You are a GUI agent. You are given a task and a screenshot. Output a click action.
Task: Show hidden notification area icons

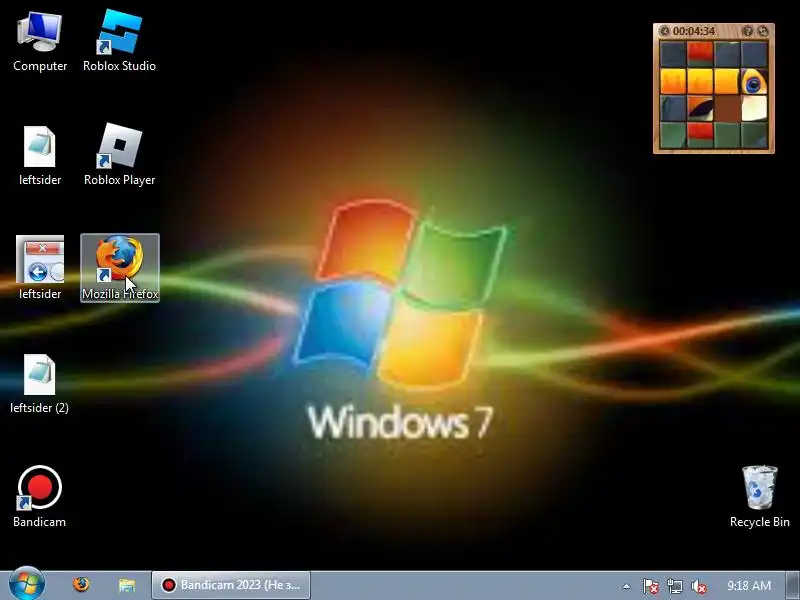tap(627, 586)
